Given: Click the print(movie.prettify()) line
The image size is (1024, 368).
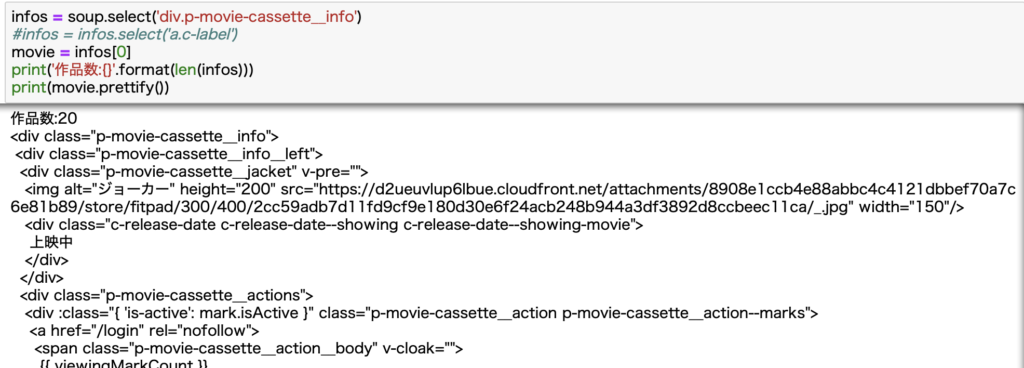Looking at the screenshot, I should click(89, 87).
